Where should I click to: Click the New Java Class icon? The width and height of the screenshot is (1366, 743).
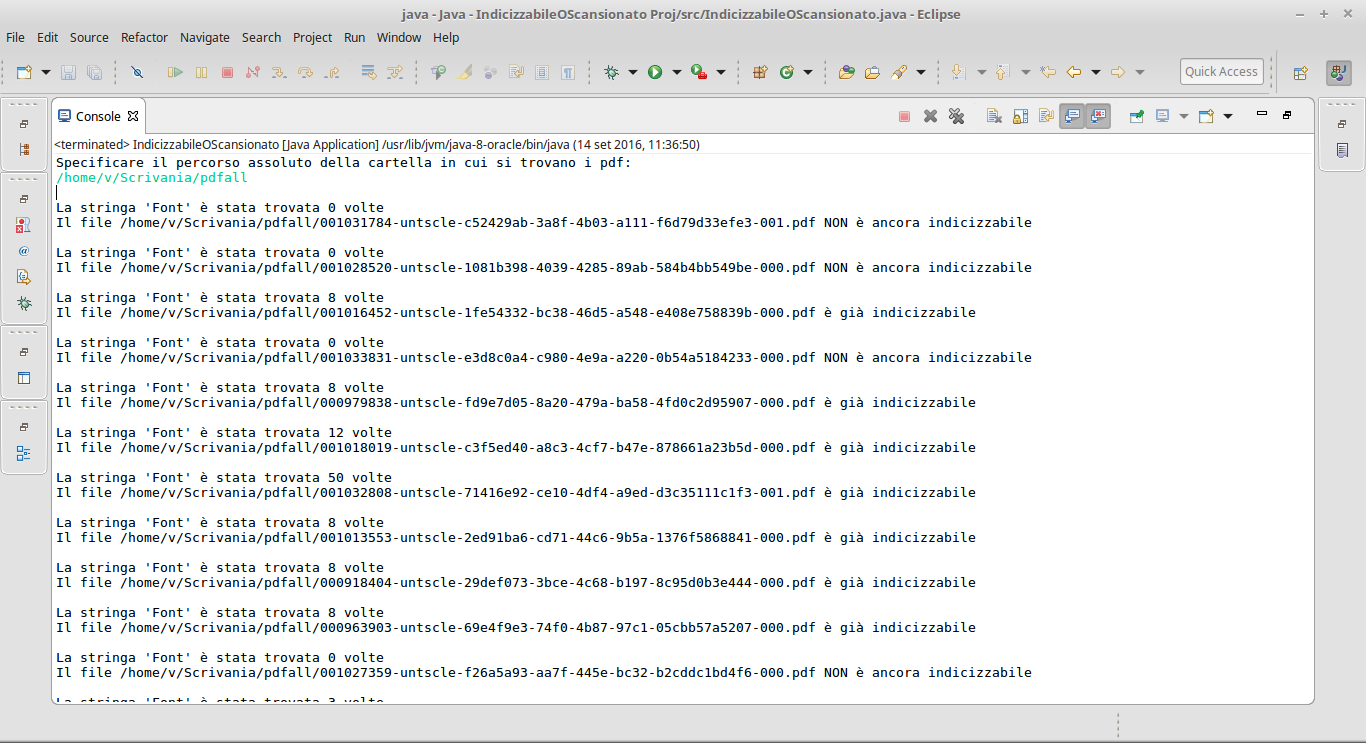(x=786, y=72)
